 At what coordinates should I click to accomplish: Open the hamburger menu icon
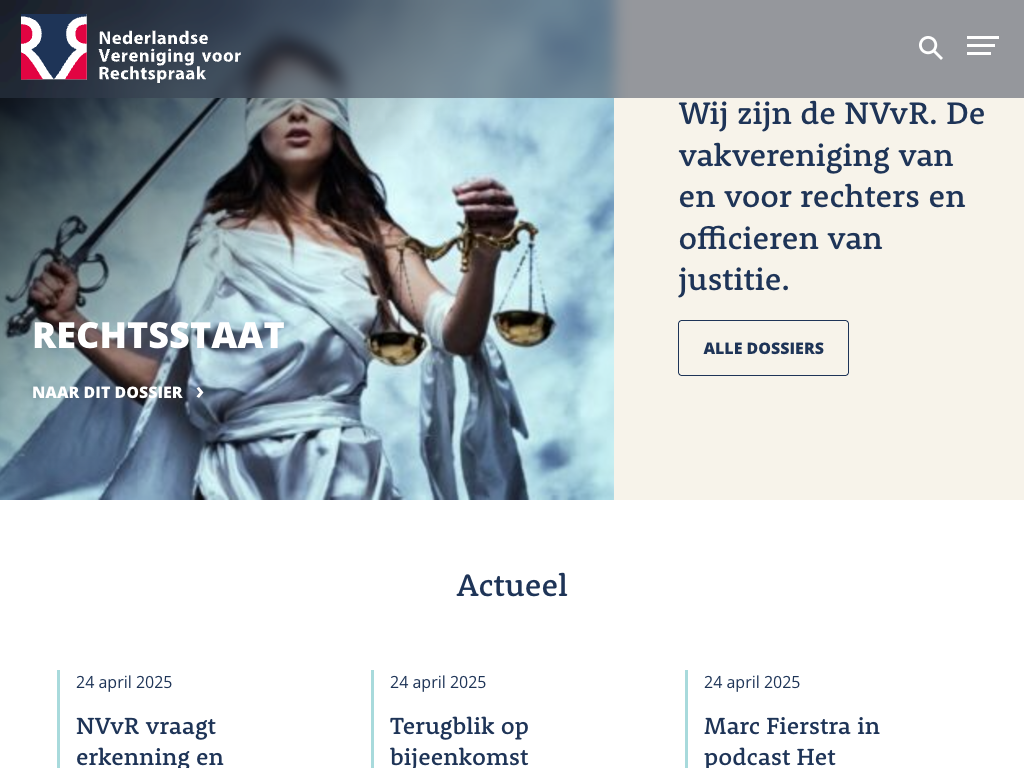coord(983,46)
